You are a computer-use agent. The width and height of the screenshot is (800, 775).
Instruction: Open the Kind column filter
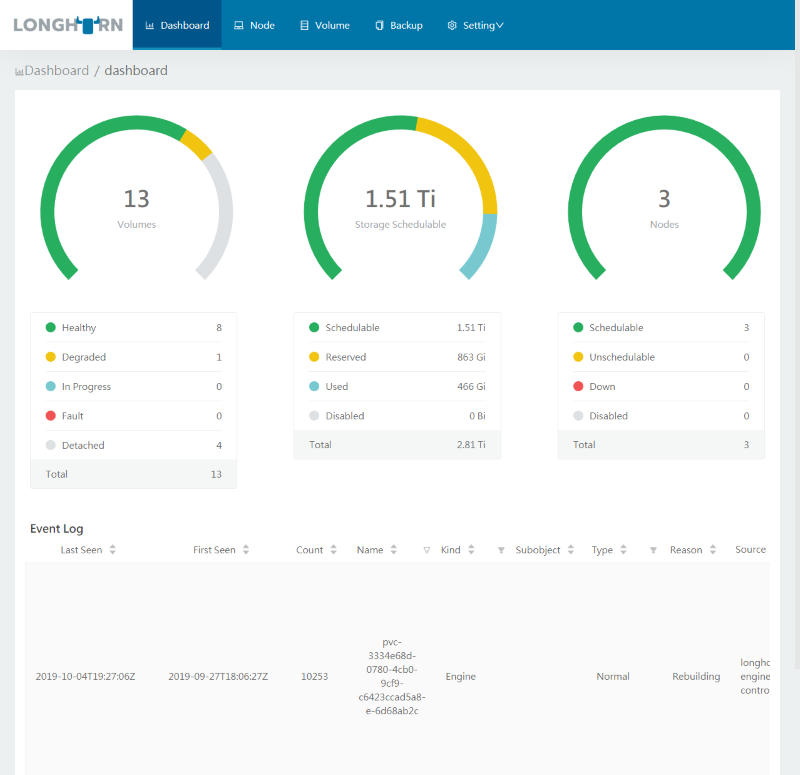point(501,550)
